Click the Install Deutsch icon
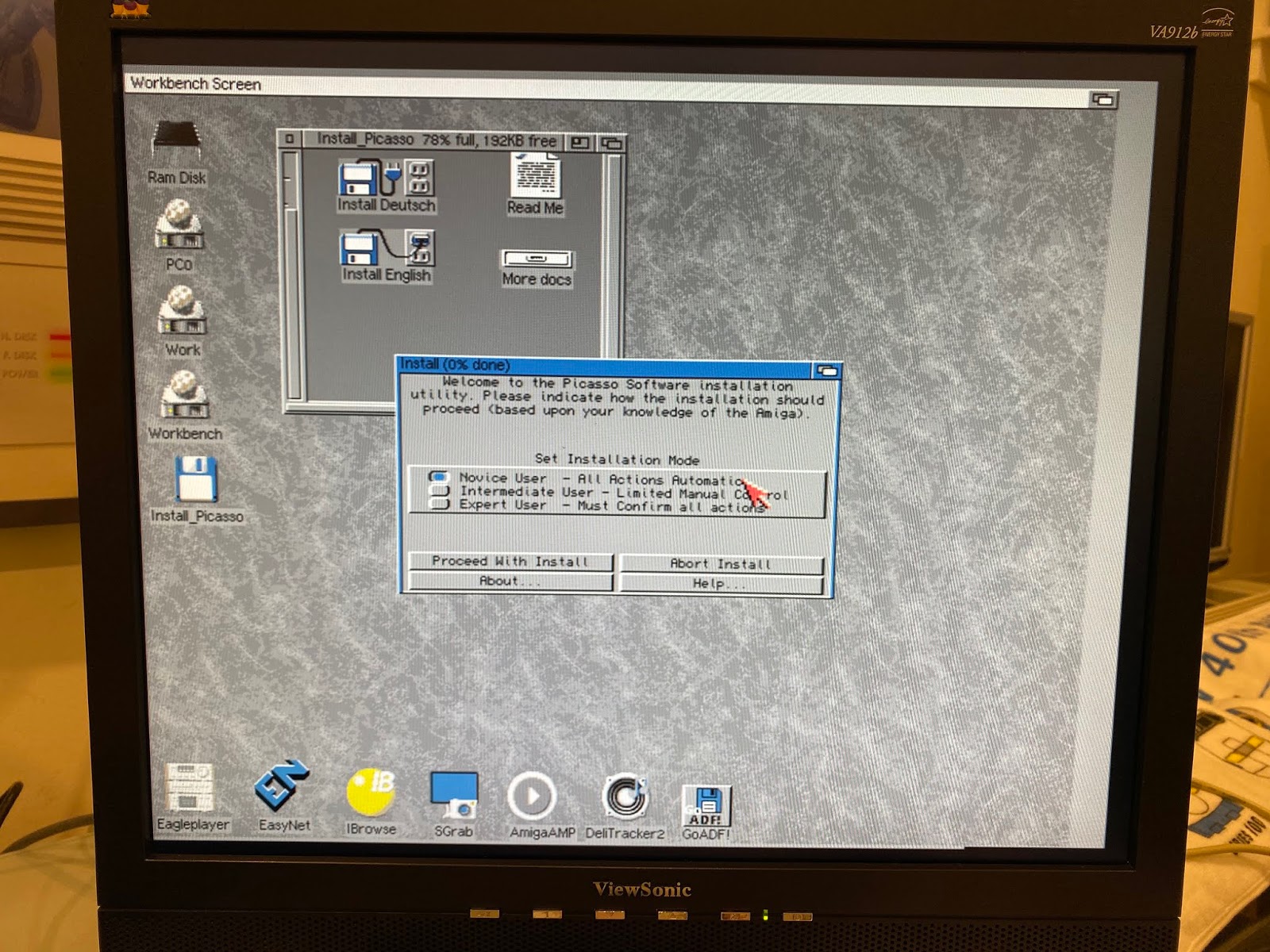Screen dimensions: 1270x952 pos(387,186)
